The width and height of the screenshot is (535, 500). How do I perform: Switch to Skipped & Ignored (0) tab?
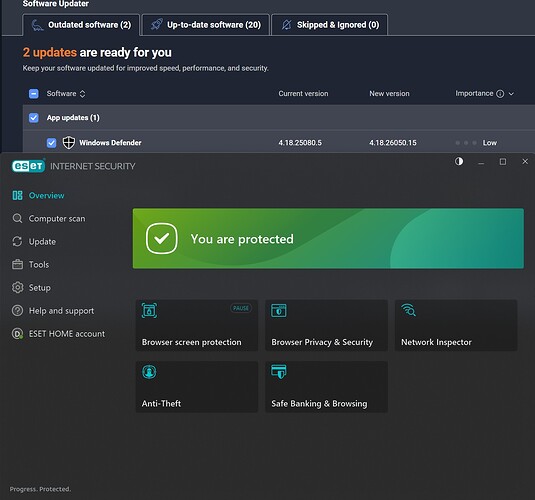coord(330,25)
